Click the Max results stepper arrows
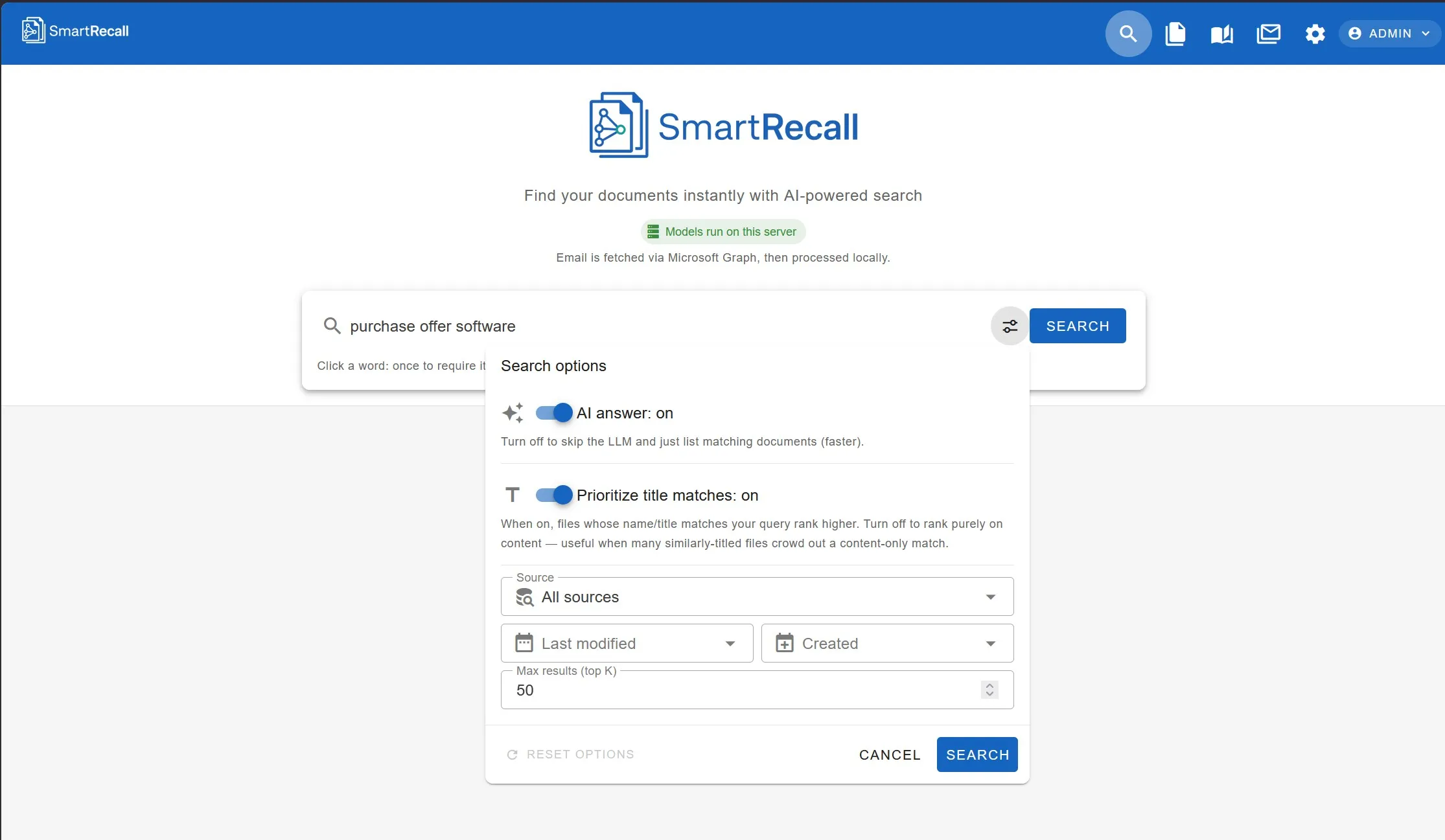The width and height of the screenshot is (1445, 840). (x=989, y=690)
